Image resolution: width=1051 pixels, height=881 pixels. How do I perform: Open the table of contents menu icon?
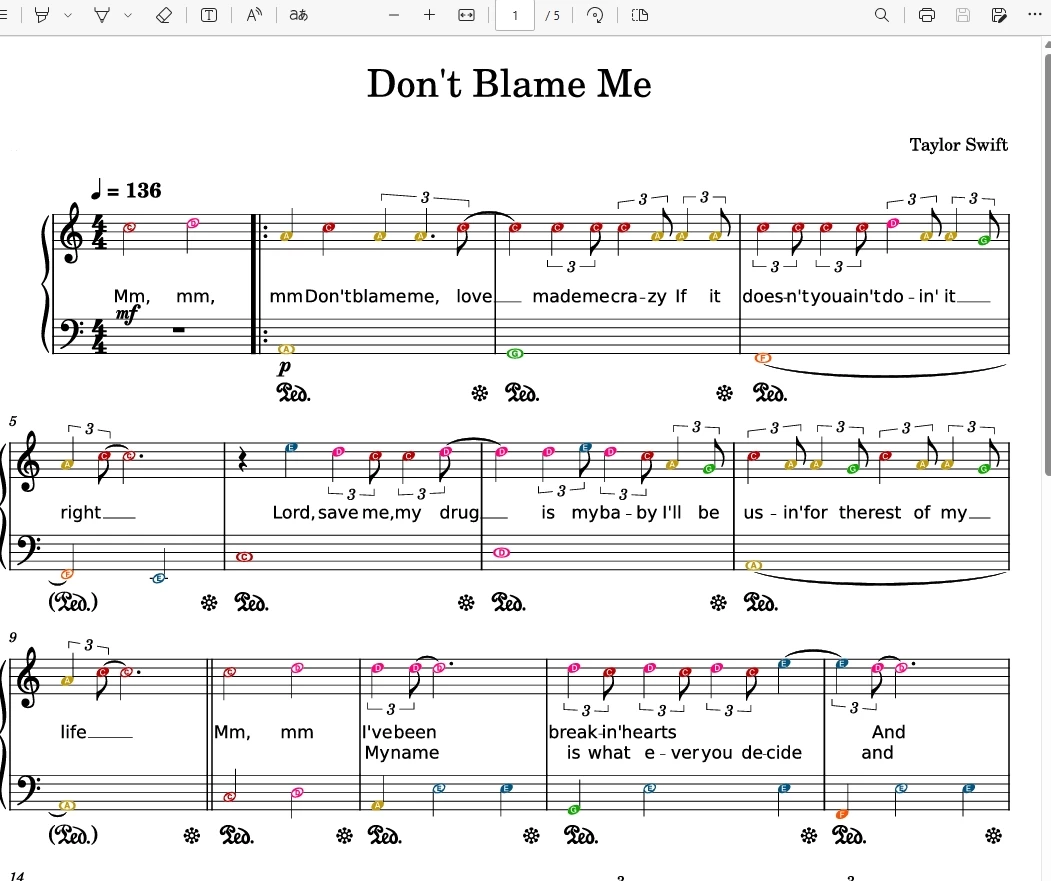tap(3, 15)
